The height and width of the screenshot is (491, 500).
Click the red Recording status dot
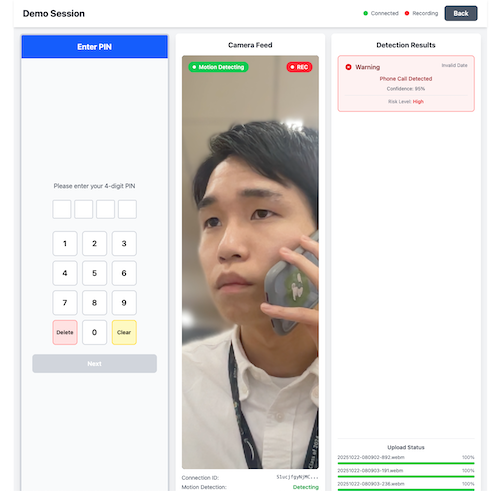tap(407, 13)
